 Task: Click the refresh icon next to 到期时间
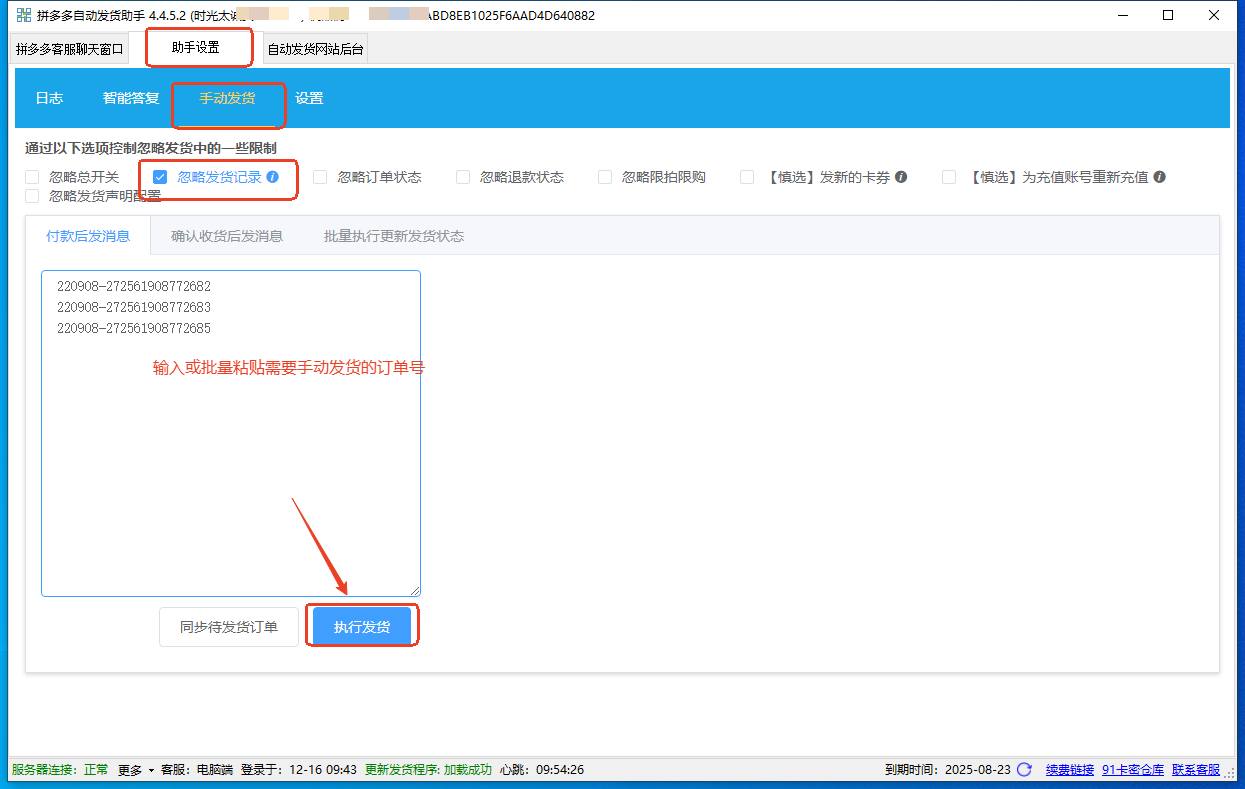tap(1024, 769)
